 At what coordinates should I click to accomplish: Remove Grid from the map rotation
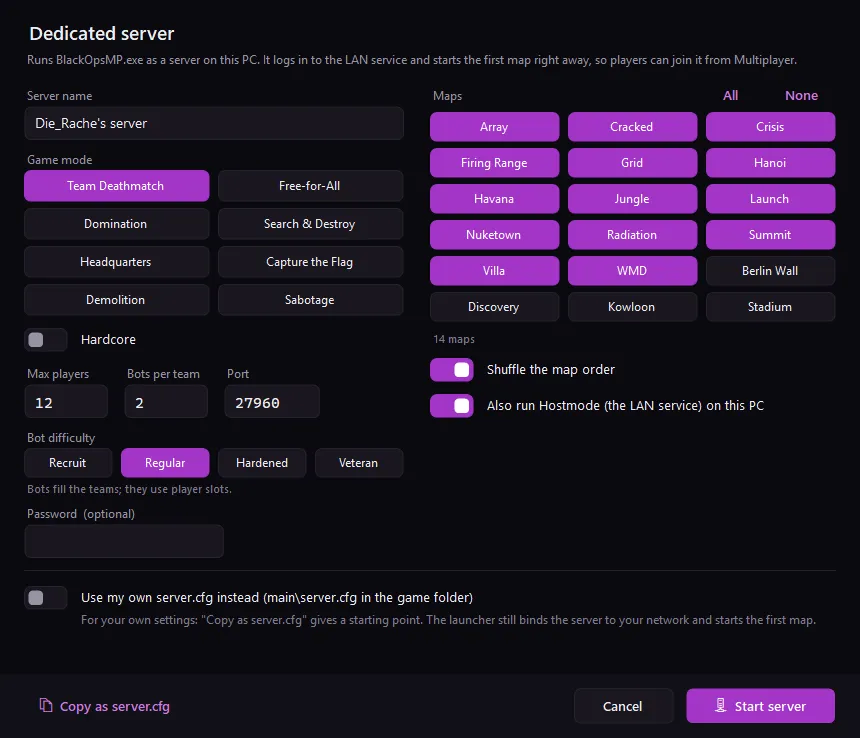[632, 163]
